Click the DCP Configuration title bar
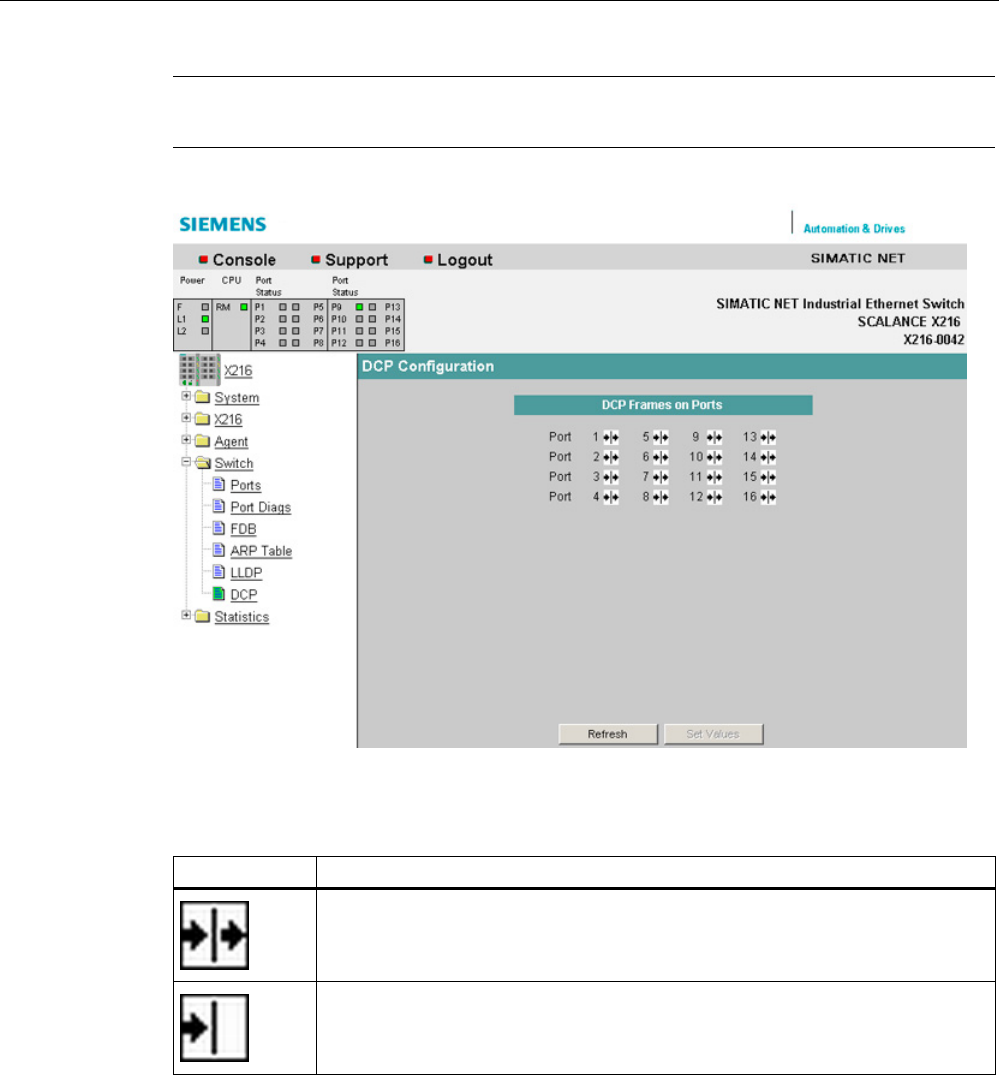The image size is (999, 1075). point(662,367)
